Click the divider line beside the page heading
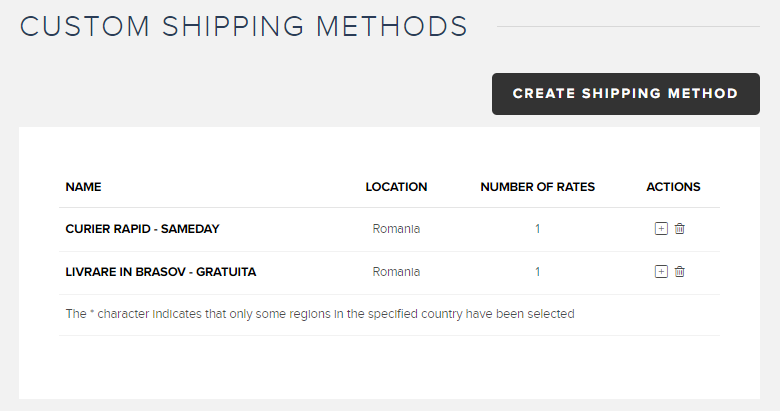Viewport: 780px width, 411px height. pyautogui.click(x=628, y=26)
